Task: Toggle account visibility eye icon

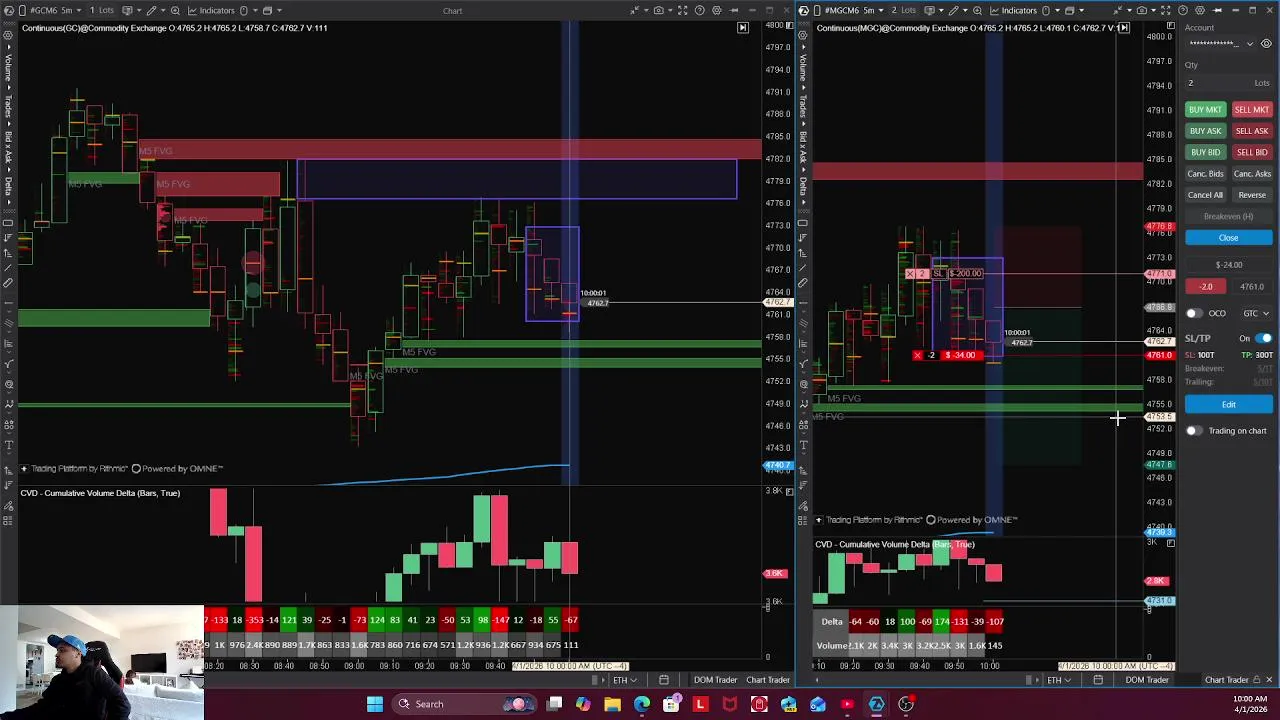Action: coord(1266,44)
